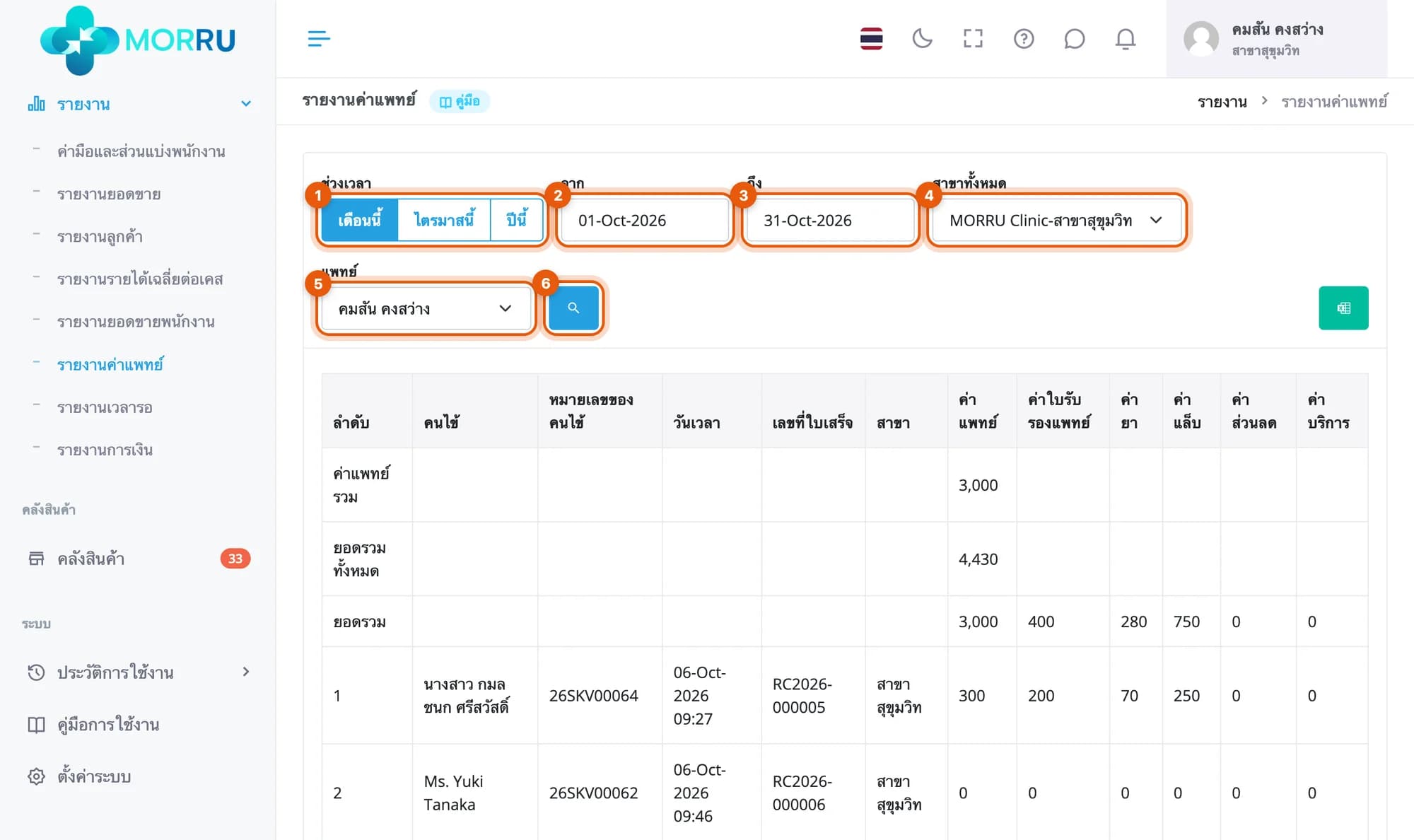Click the คลังสินค้า store icon
1414x840 pixels.
click(x=36, y=559)
